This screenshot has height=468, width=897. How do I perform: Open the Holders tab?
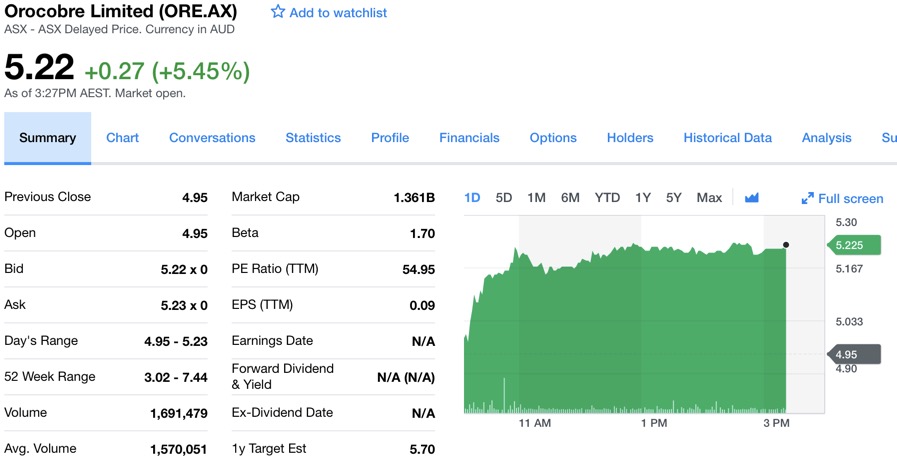pos(630,138)
